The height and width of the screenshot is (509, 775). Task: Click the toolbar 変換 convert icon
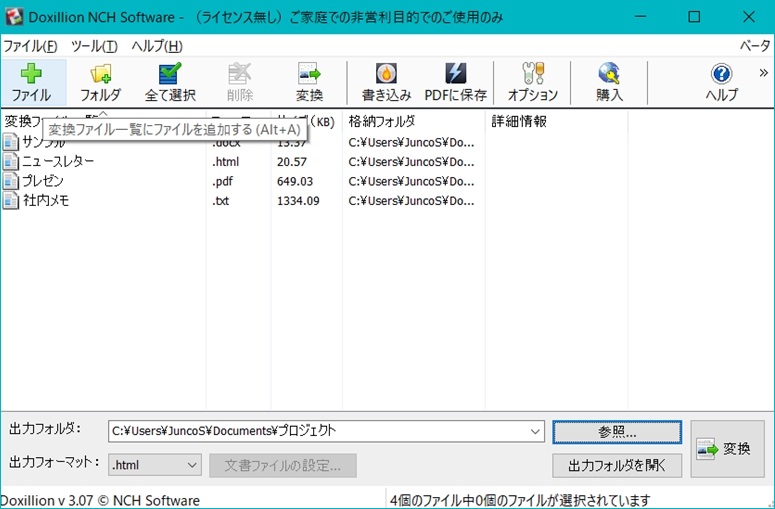point(309,73)
